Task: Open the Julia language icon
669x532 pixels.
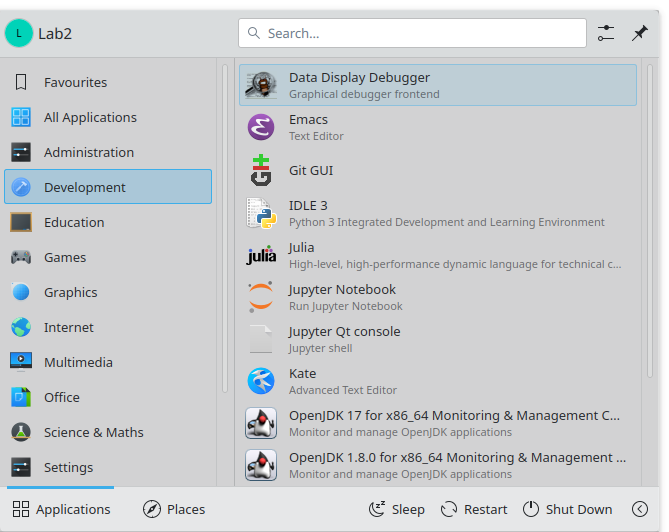Action: pos(261,255)
